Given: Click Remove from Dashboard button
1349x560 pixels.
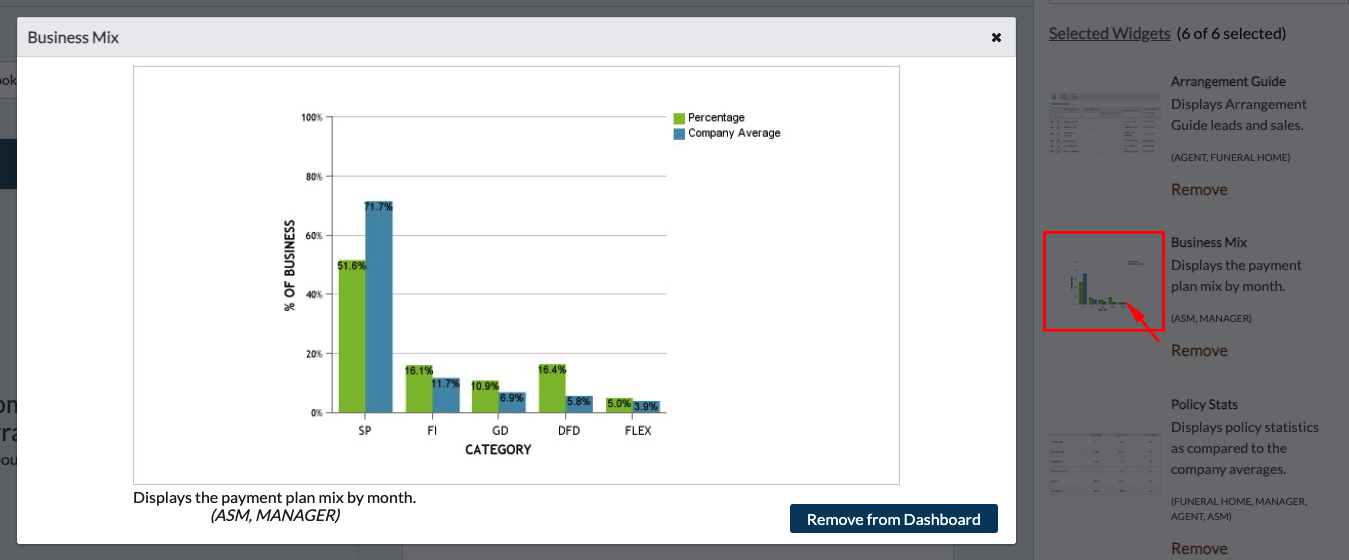Looking at the screenshot, I should pos(894,519).
